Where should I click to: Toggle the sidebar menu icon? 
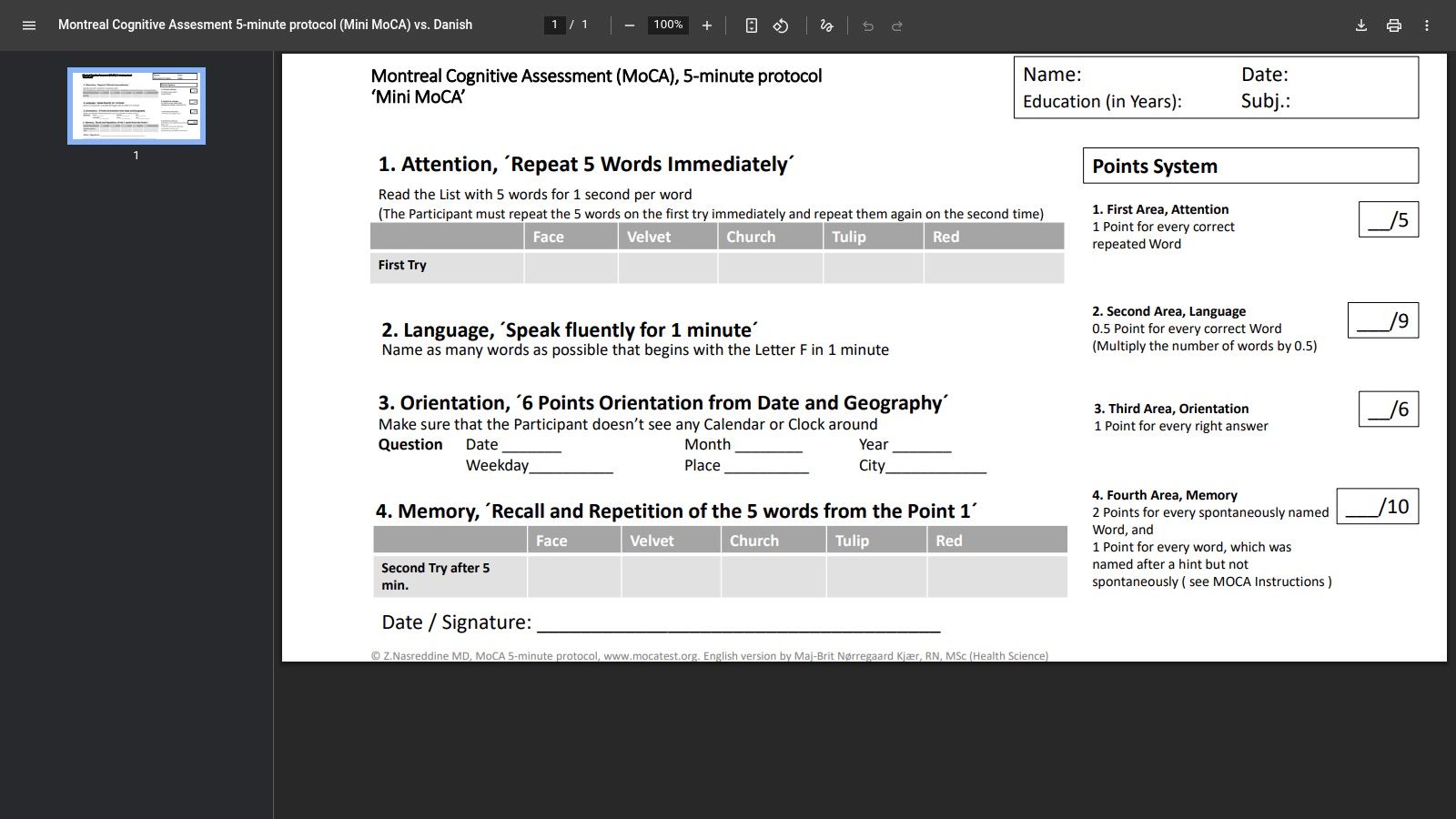[29, 25]
